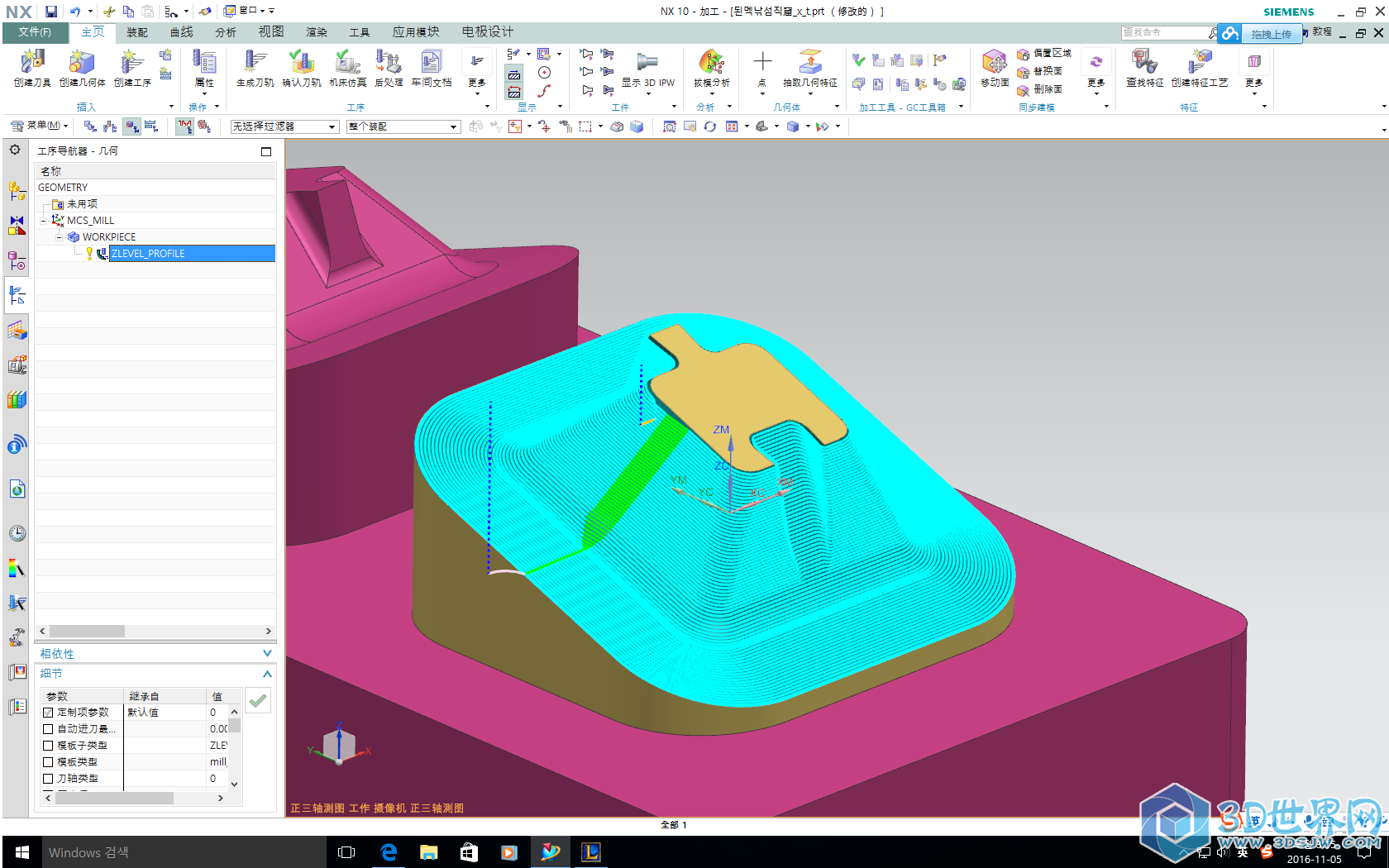The image size is (1389, 868).
Task: Switch to the 曲线 ribbon tab
Action: pos(182,32)
